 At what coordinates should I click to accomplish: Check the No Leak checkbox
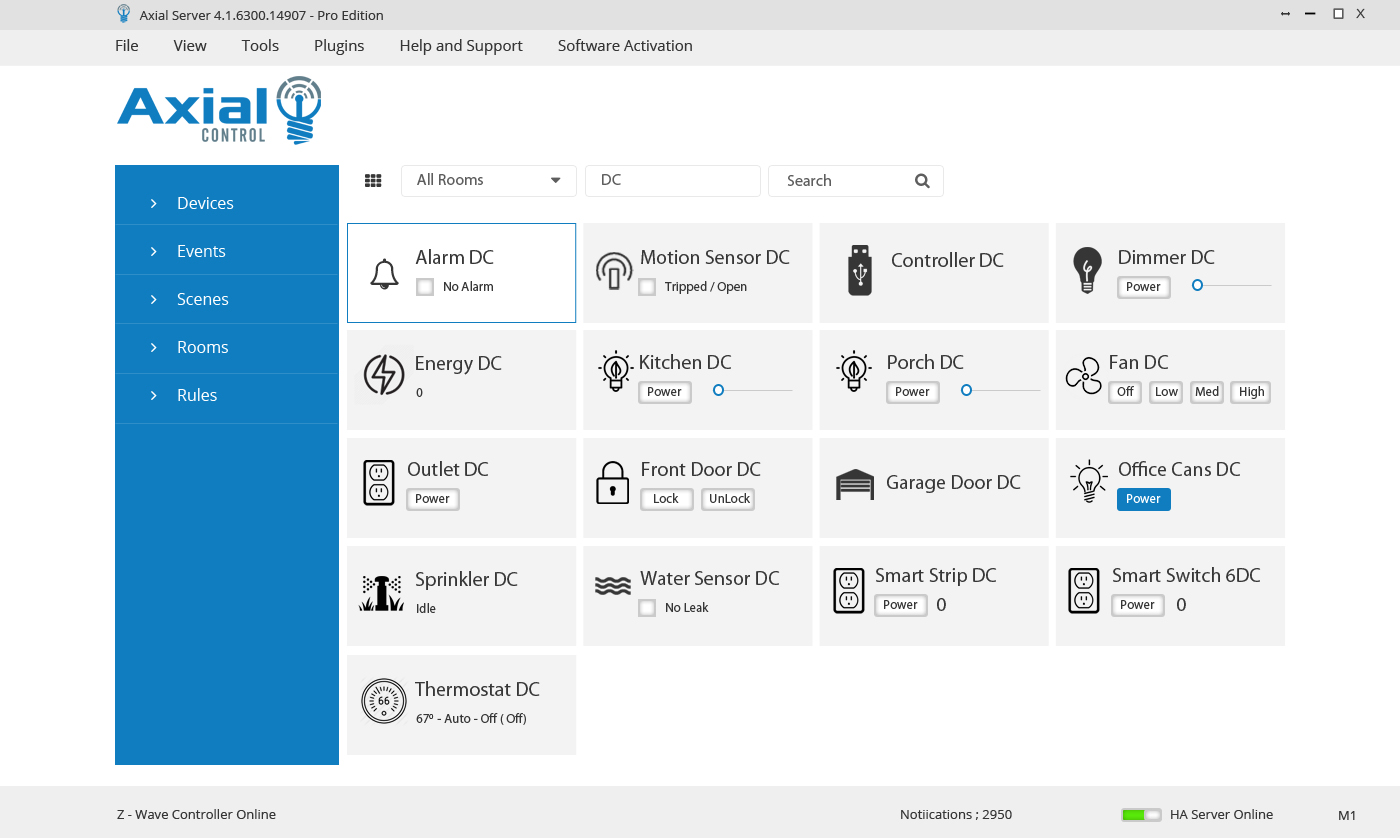(647, 608)
